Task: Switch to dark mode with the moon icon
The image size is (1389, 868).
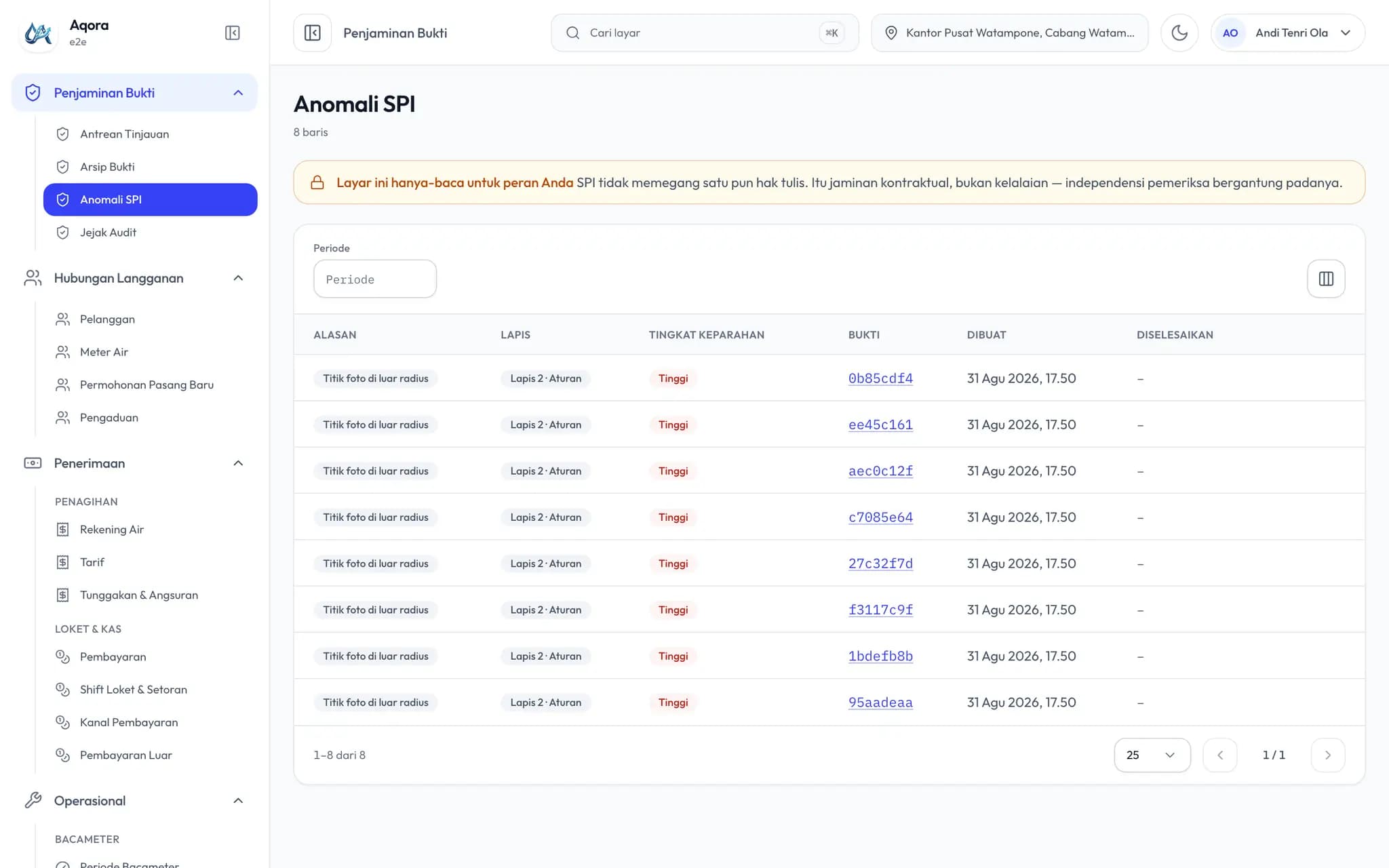Action: pos(1179,33)
